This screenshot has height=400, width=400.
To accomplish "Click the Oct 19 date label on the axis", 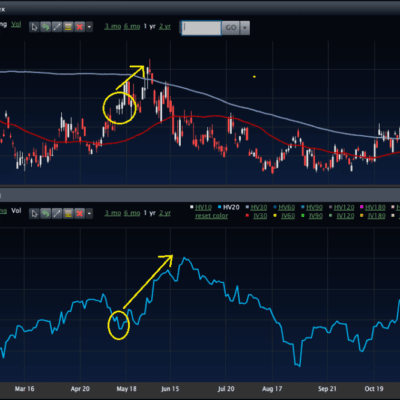I will coord(374,389).
